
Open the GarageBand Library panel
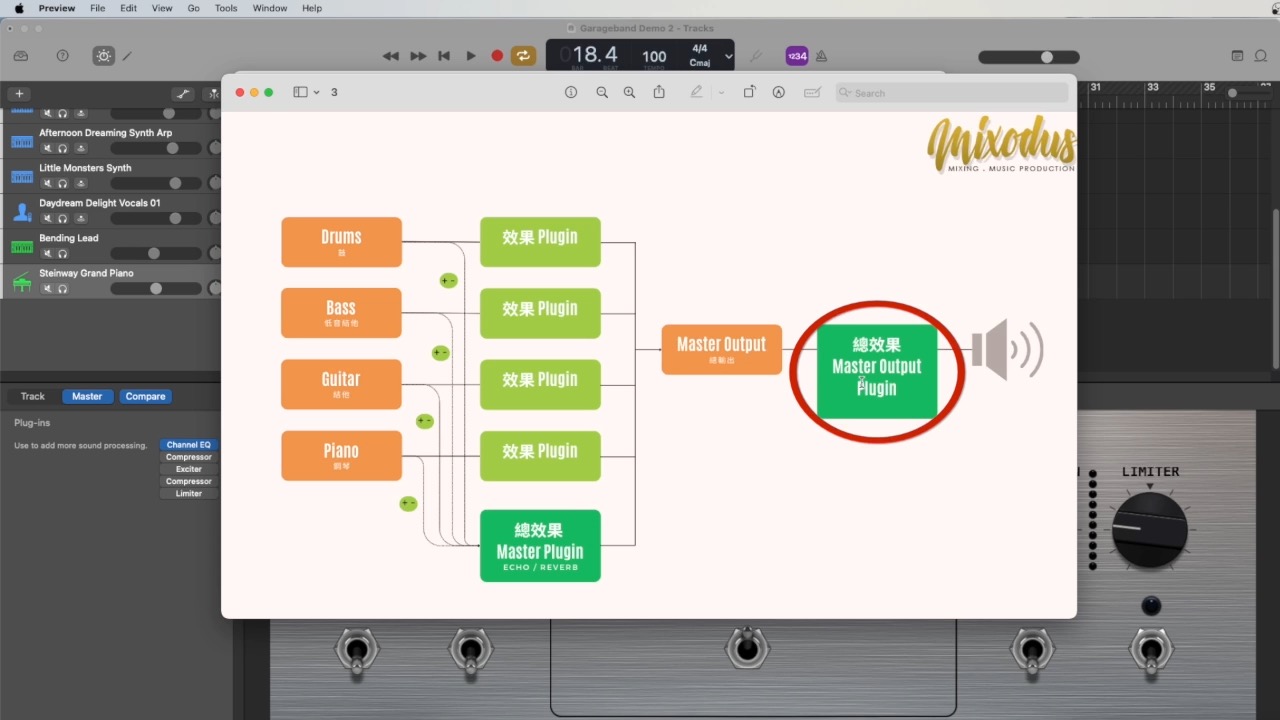point(21,56)
